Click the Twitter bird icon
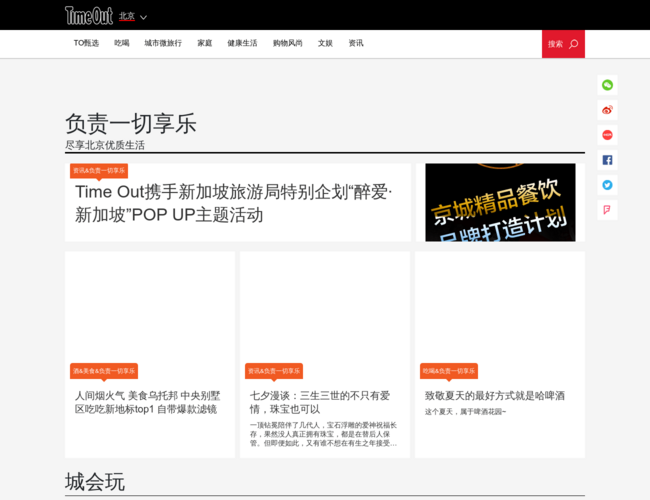Image resolution: width=650 pixels, height=500 pixels. [x=607, y=185]
